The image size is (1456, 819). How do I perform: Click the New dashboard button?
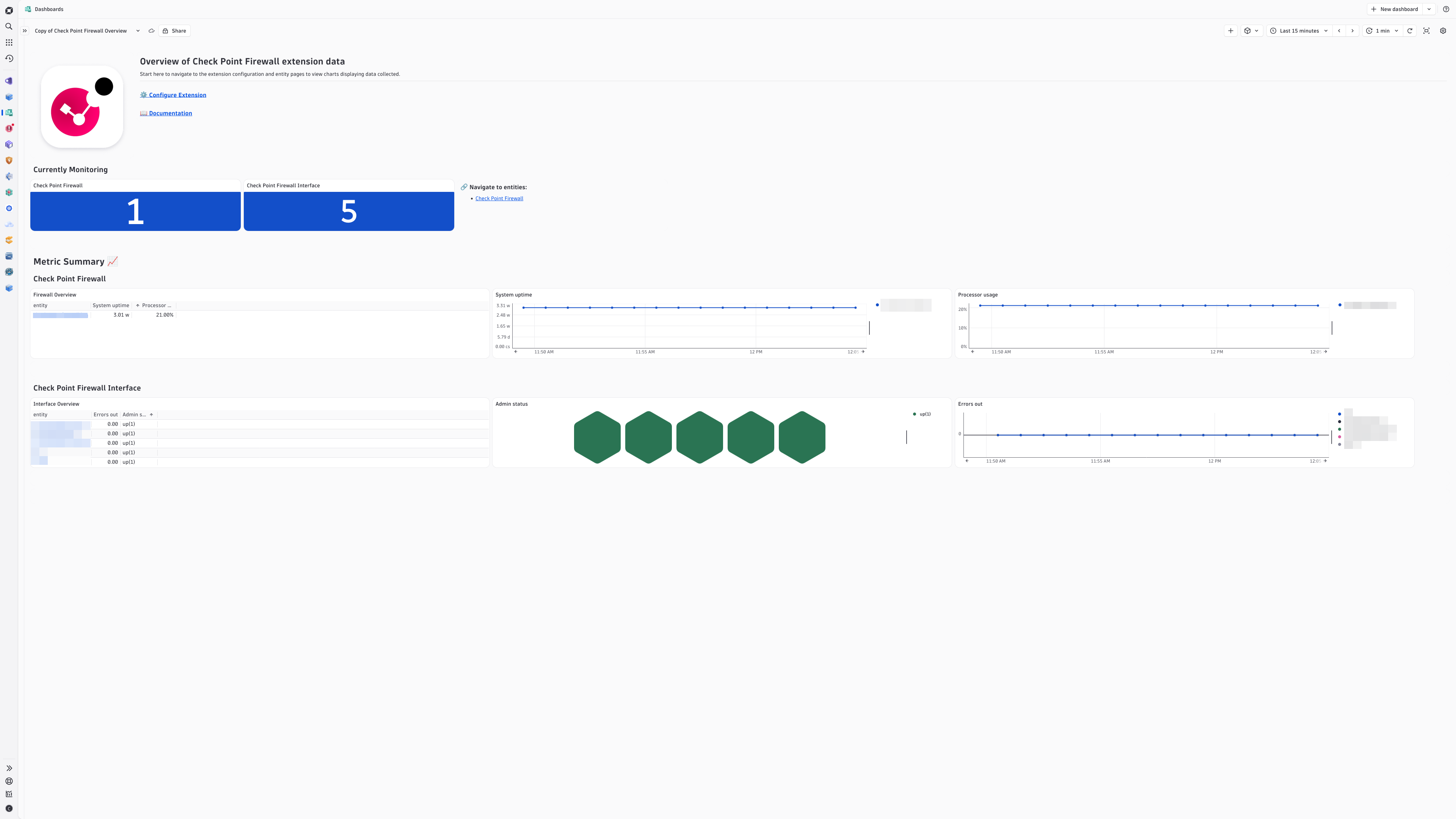pos(1395,9)
